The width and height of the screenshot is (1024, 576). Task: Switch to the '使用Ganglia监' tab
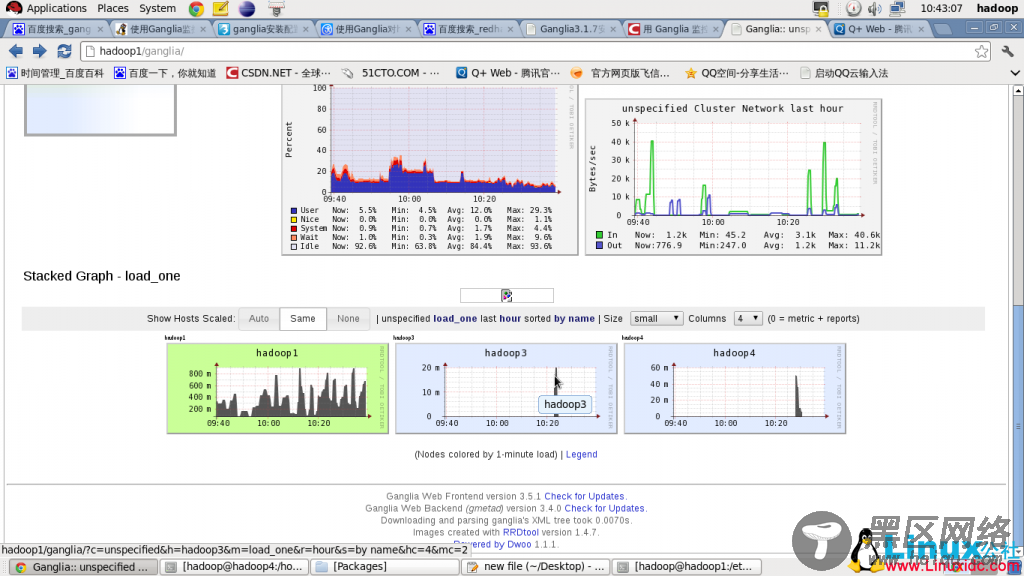click(x=161, y=29)
